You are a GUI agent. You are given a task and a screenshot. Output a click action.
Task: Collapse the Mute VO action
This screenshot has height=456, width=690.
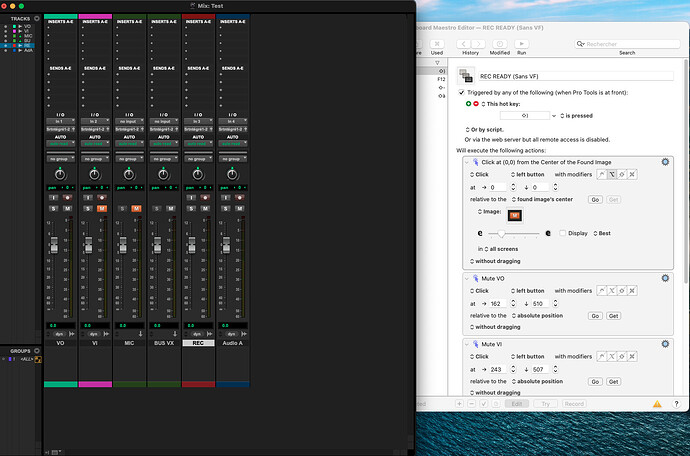tap(467, 278)
